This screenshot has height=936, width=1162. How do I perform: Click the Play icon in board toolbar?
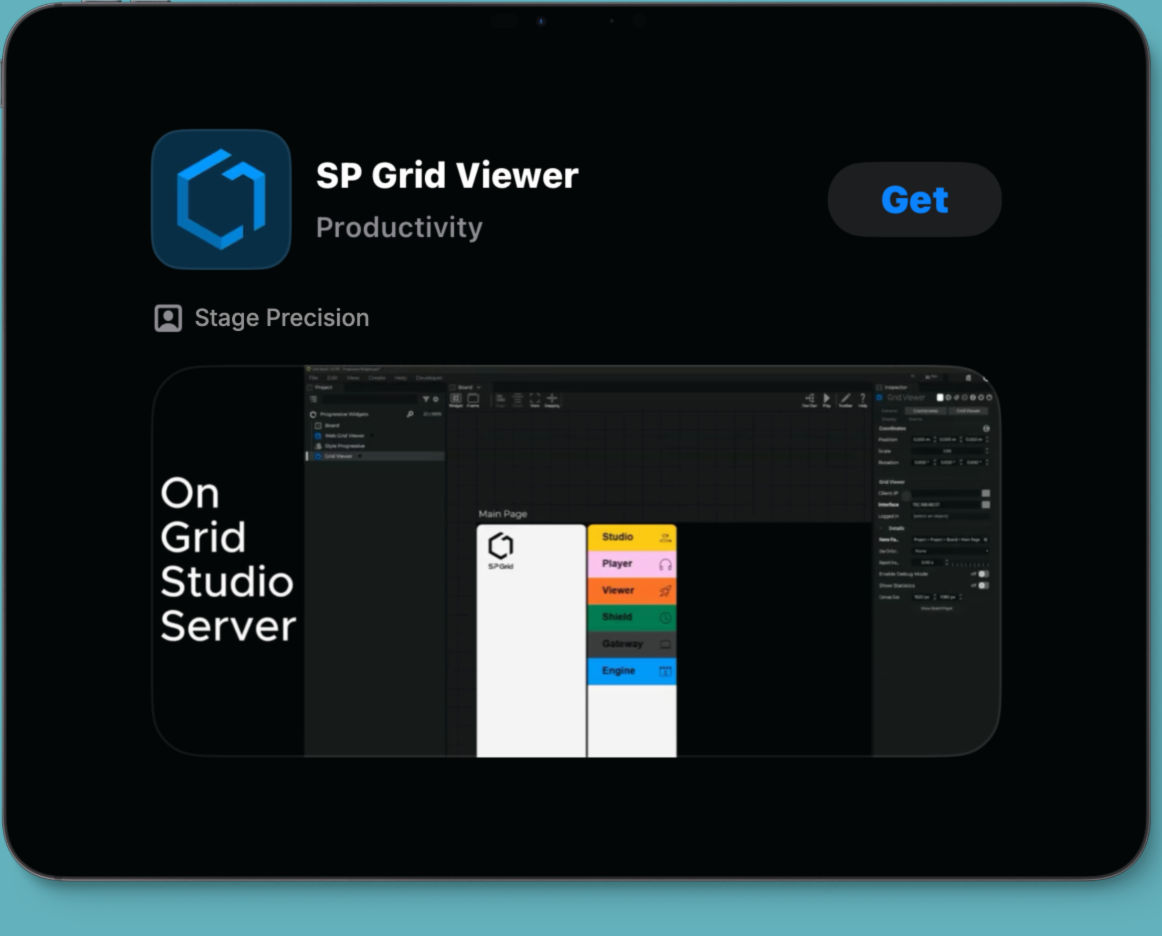[x=827, y=399]
